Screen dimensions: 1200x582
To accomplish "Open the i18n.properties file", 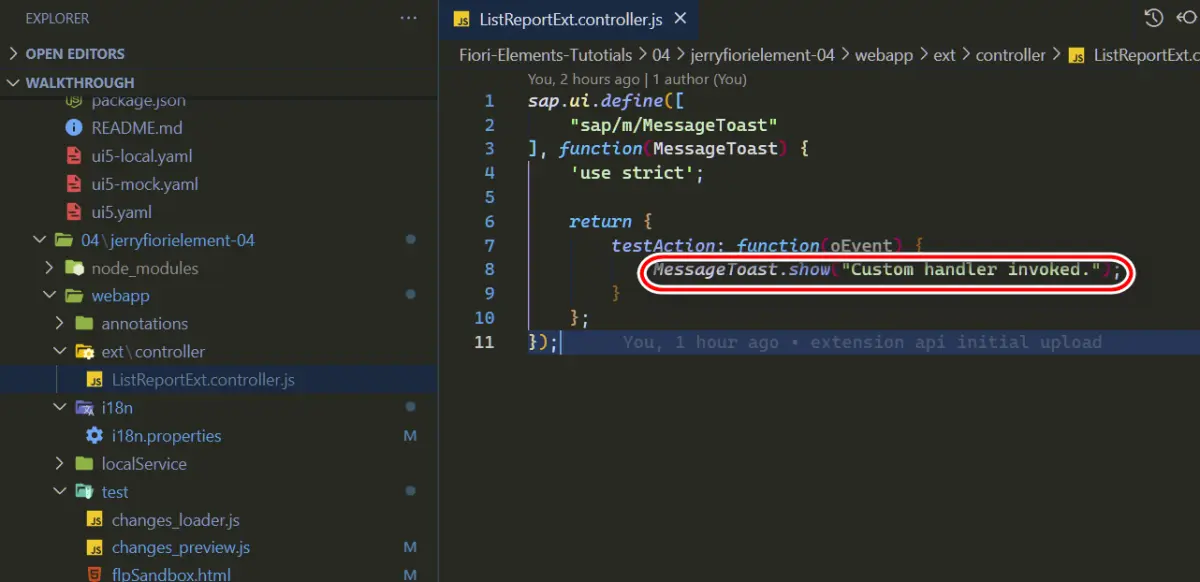I will tap(167, 436).
